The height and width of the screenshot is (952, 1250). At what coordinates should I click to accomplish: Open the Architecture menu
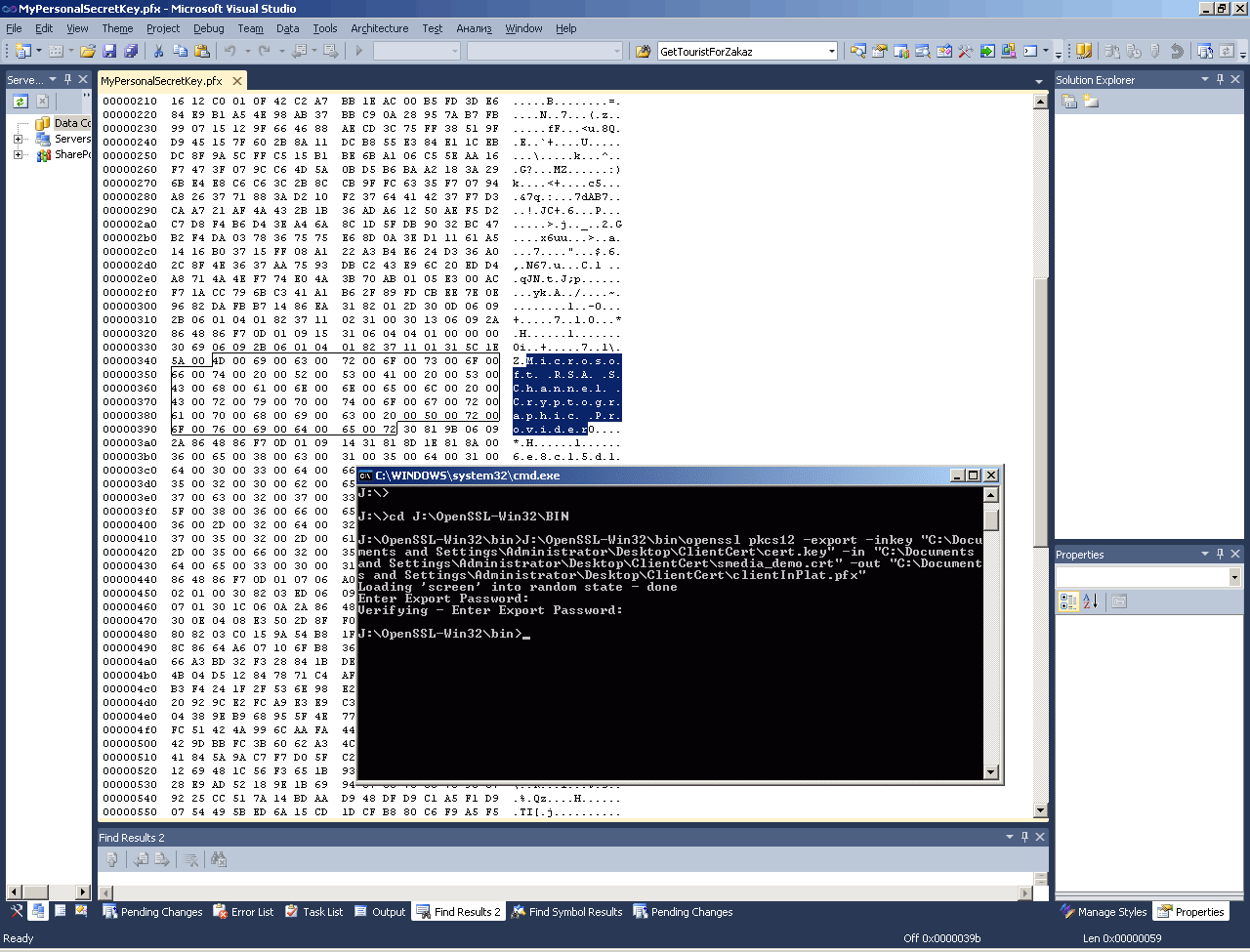click(x=380, y=28)
